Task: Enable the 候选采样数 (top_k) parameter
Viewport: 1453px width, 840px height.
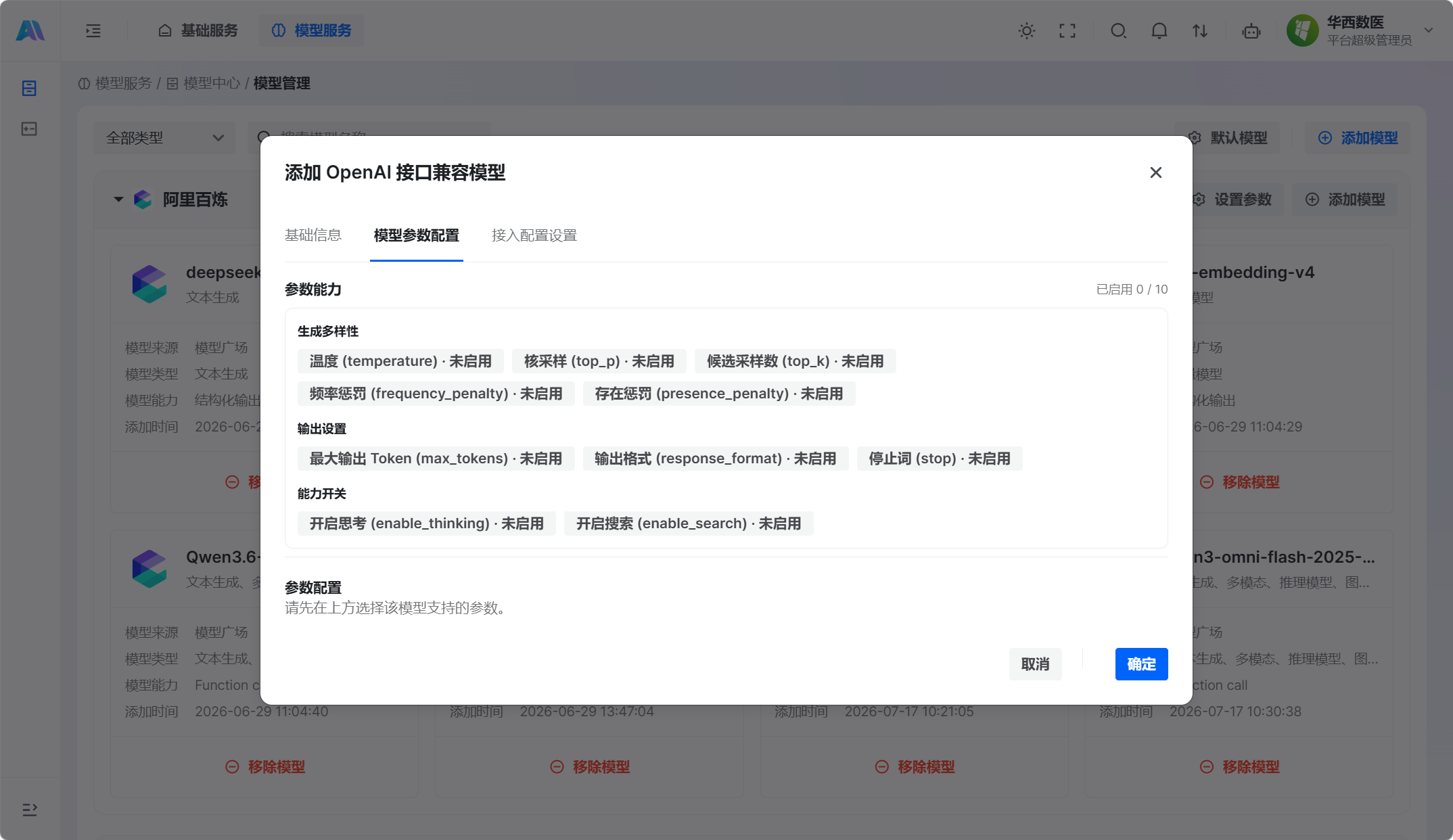Action: 795,361
